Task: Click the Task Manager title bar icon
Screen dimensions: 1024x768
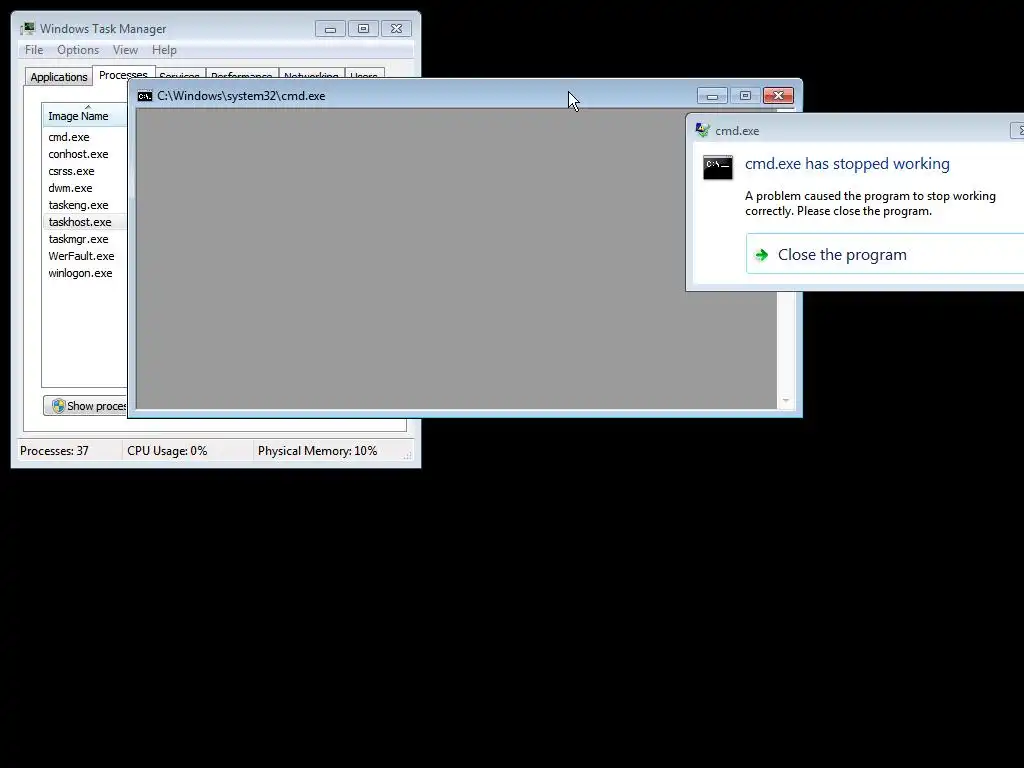Action: click(x=27, y=28)
